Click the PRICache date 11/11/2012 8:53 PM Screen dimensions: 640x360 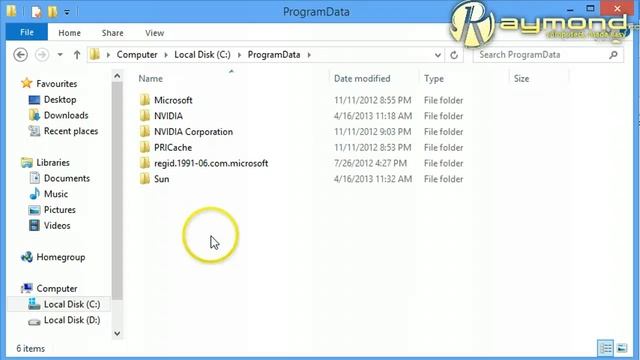pos(372,147)
